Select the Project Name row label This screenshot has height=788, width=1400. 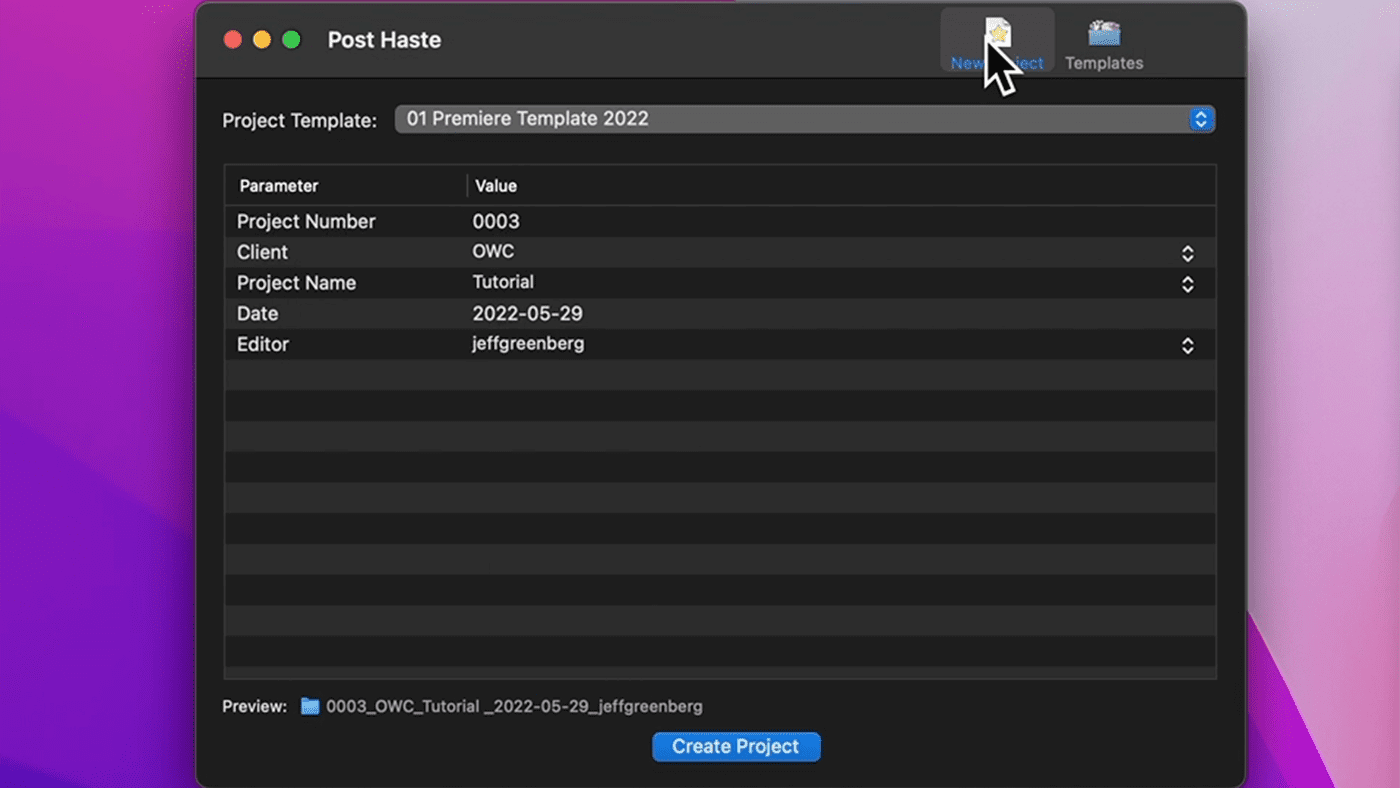[296, 284]
